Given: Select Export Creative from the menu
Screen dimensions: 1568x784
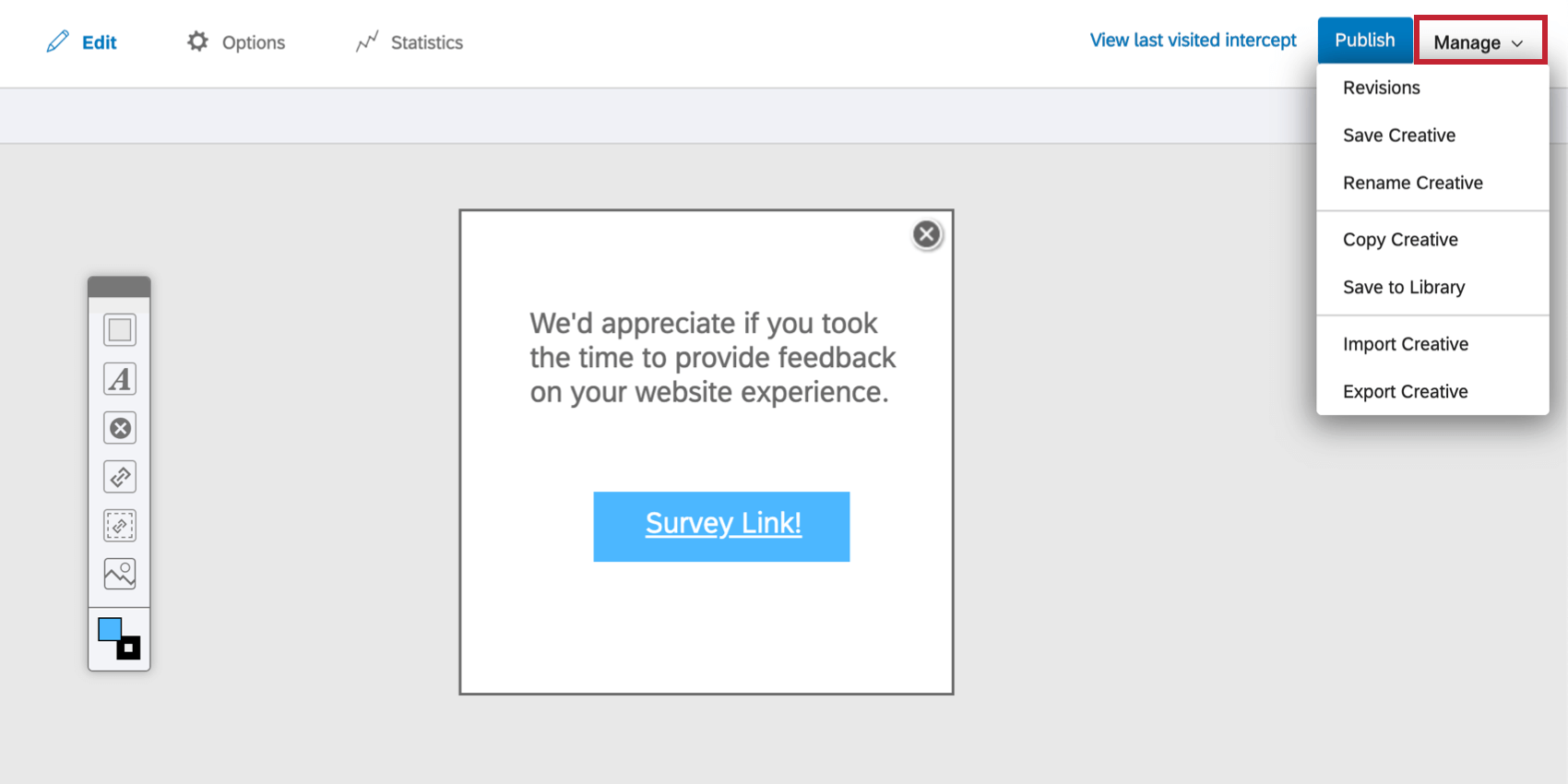Looking at the screenshot, I should [1405, 392].
